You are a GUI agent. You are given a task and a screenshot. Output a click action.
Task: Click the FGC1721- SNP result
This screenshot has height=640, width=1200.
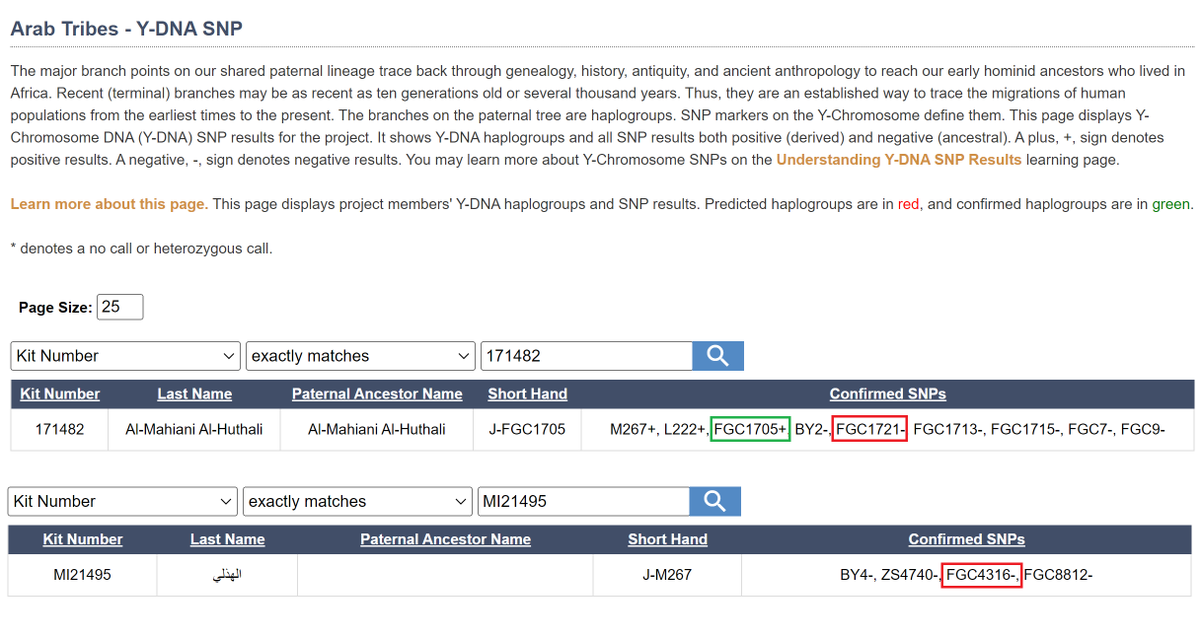[x=870, y=430]
